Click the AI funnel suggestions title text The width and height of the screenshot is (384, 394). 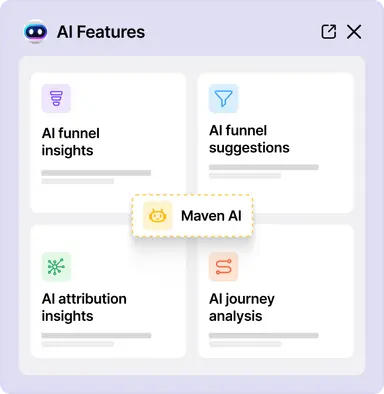[249, 139]
